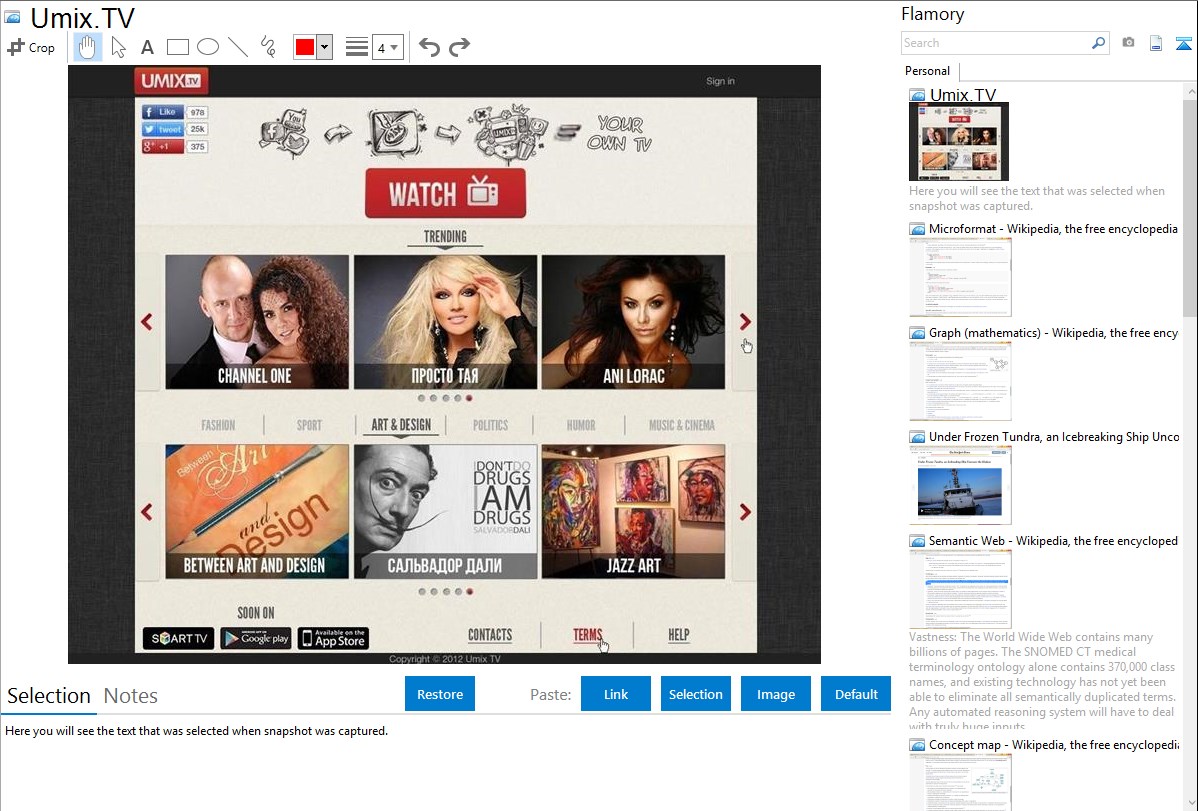
Task: Click the camera capture icon
Action: pyautogui.click(x=1128, y=43)
